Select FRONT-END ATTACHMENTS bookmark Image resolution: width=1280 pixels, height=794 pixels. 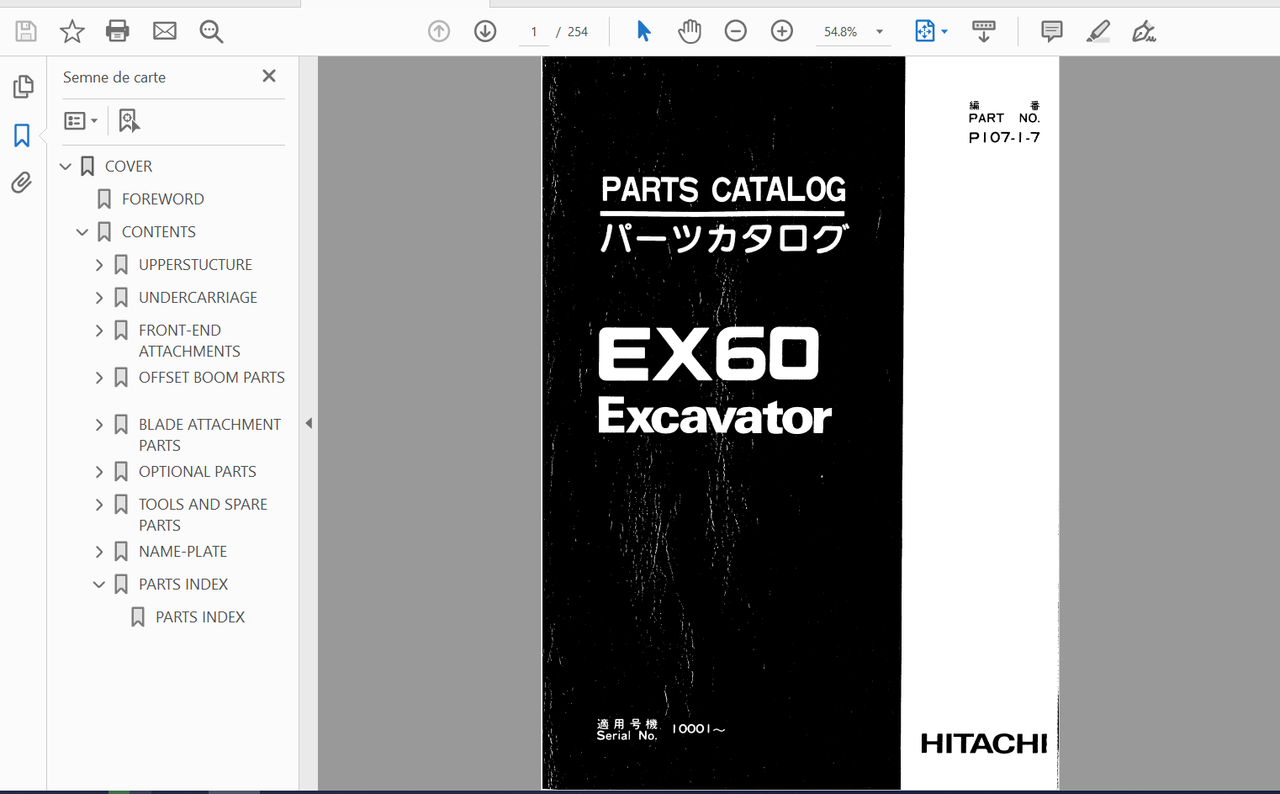click(190, 341)
